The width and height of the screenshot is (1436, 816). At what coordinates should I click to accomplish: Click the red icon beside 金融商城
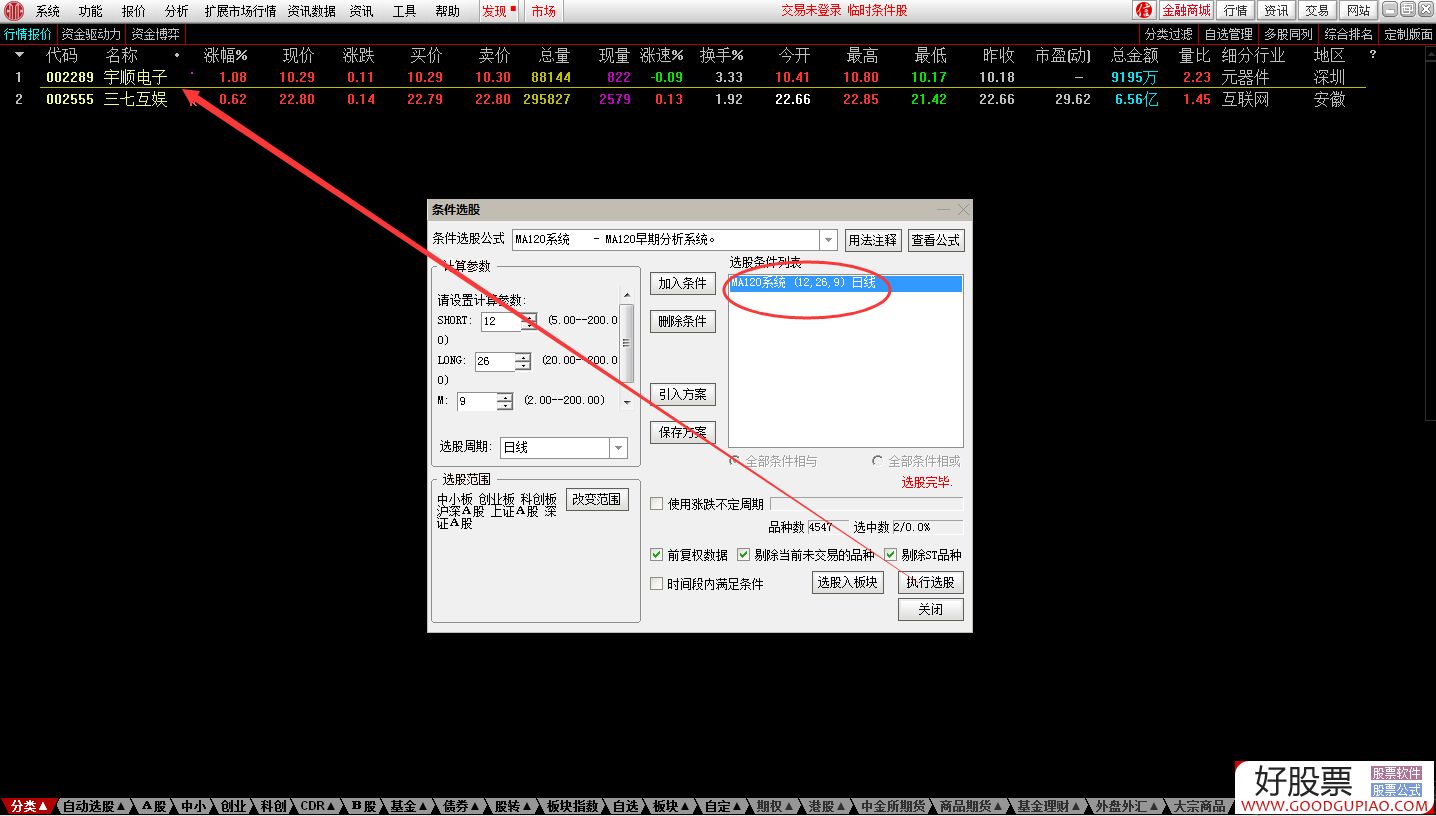point(1144,11)
